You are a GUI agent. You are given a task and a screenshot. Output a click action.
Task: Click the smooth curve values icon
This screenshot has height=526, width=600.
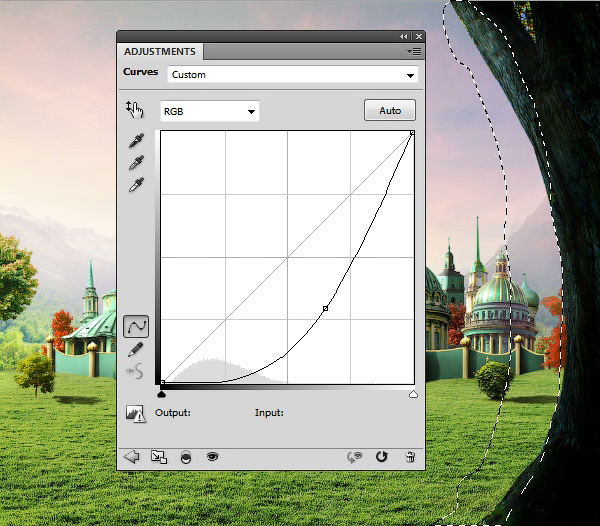point(135,371)
